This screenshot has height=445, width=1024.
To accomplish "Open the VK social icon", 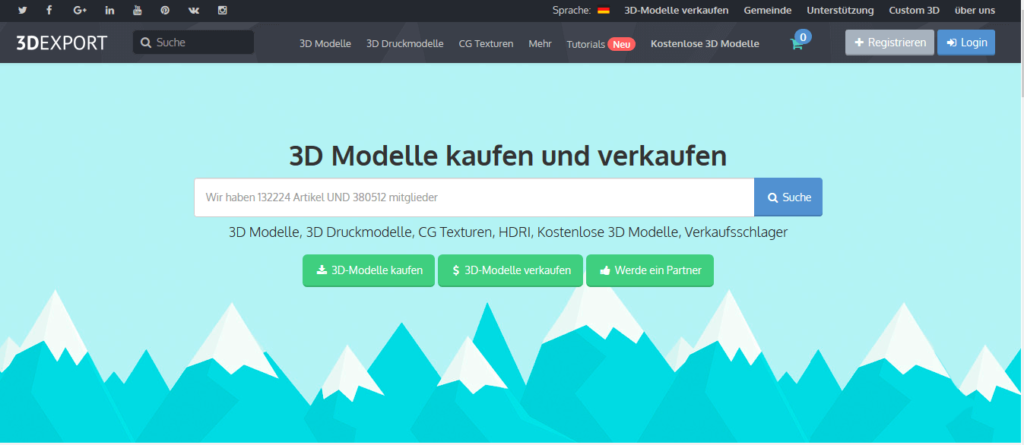I will click(194, 10).
